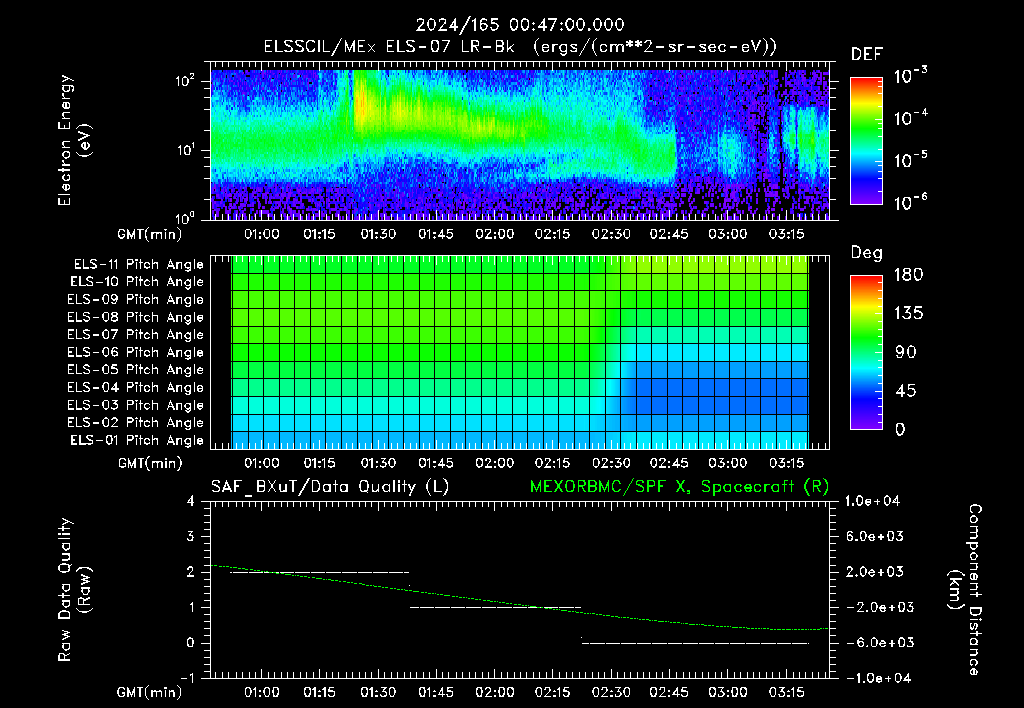Click 02:00 tick label under pitch angle panel

[x=494, y=464]
